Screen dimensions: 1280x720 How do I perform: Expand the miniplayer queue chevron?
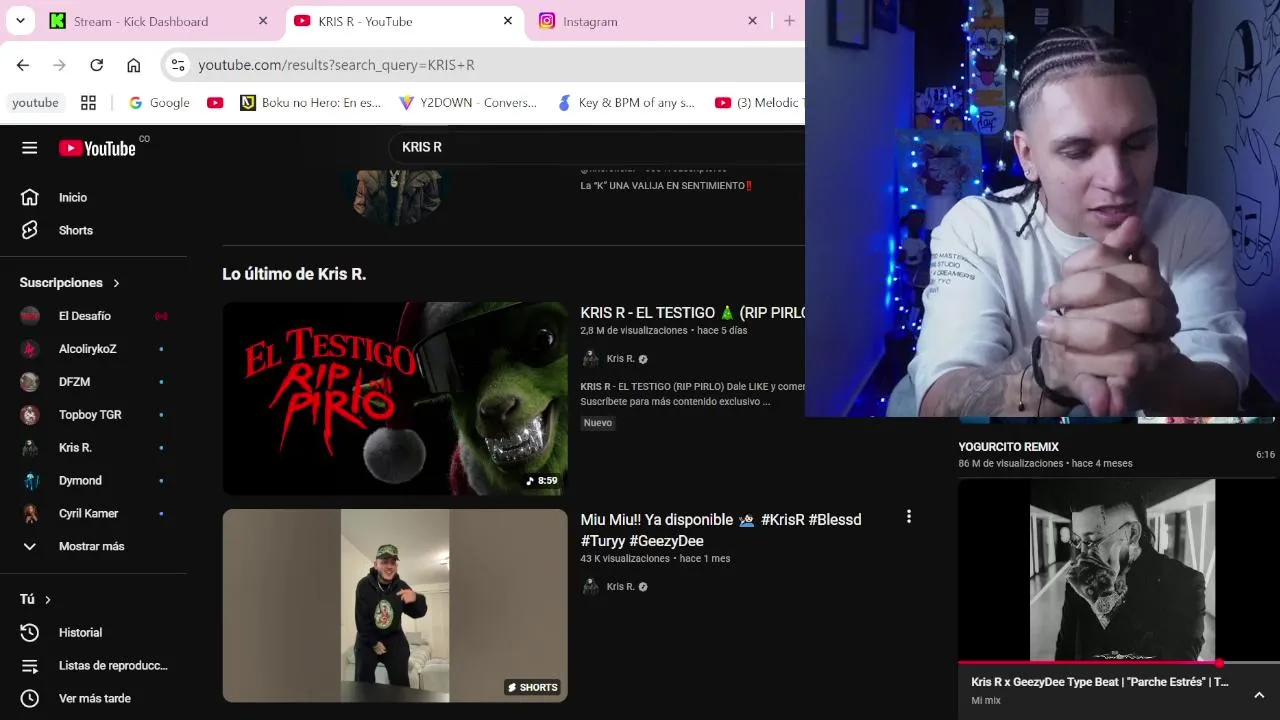tap(1259, 695)
